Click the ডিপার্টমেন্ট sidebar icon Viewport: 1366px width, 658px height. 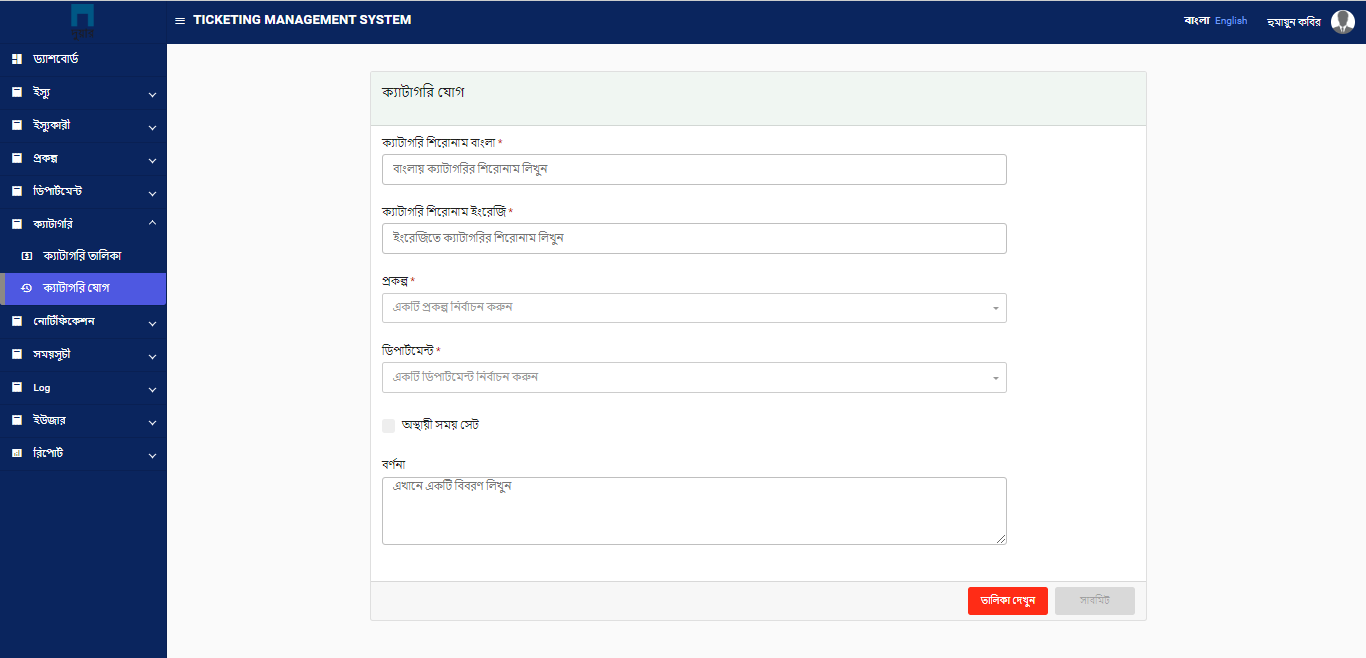[x=16, y=191]
